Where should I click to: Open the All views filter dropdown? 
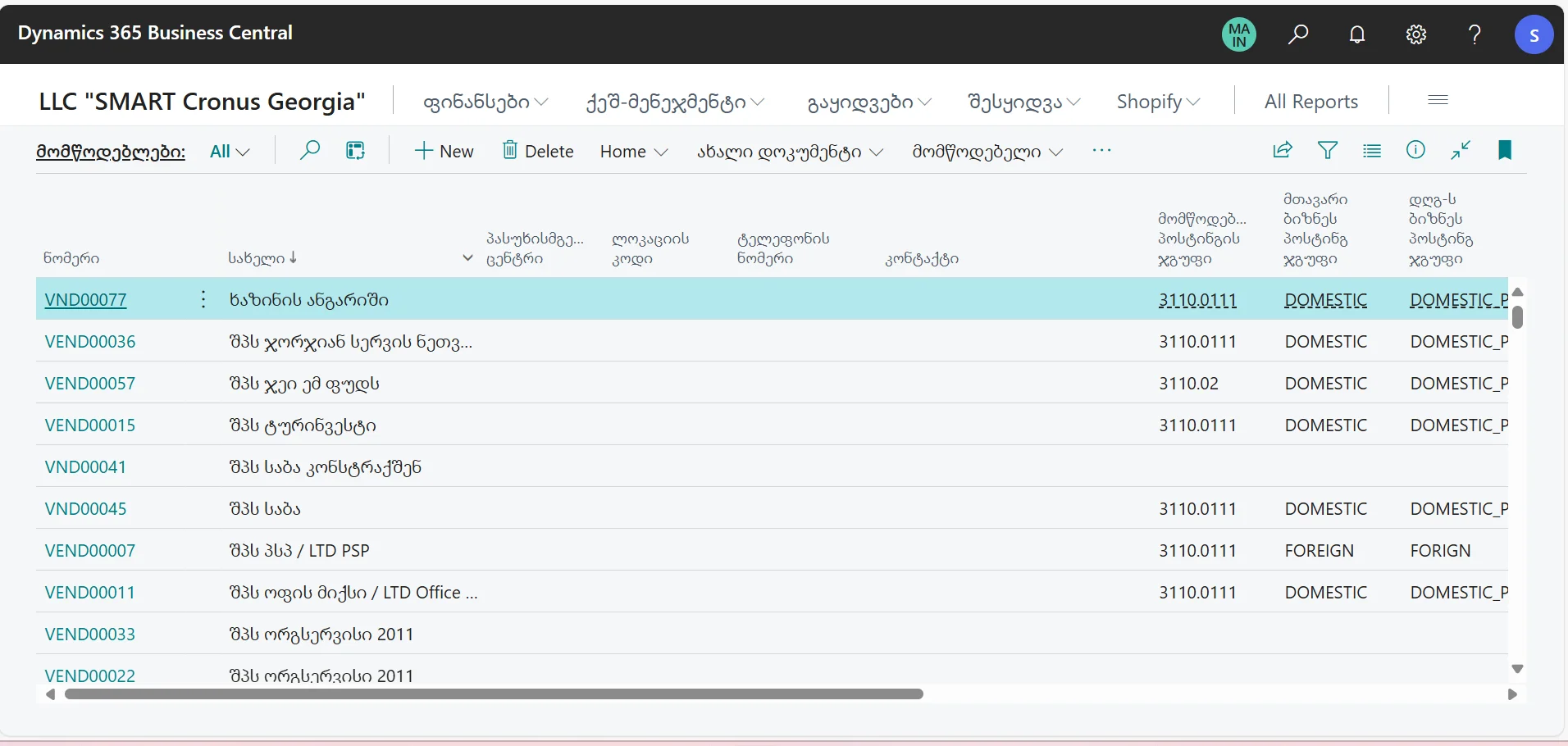[230, 152]
